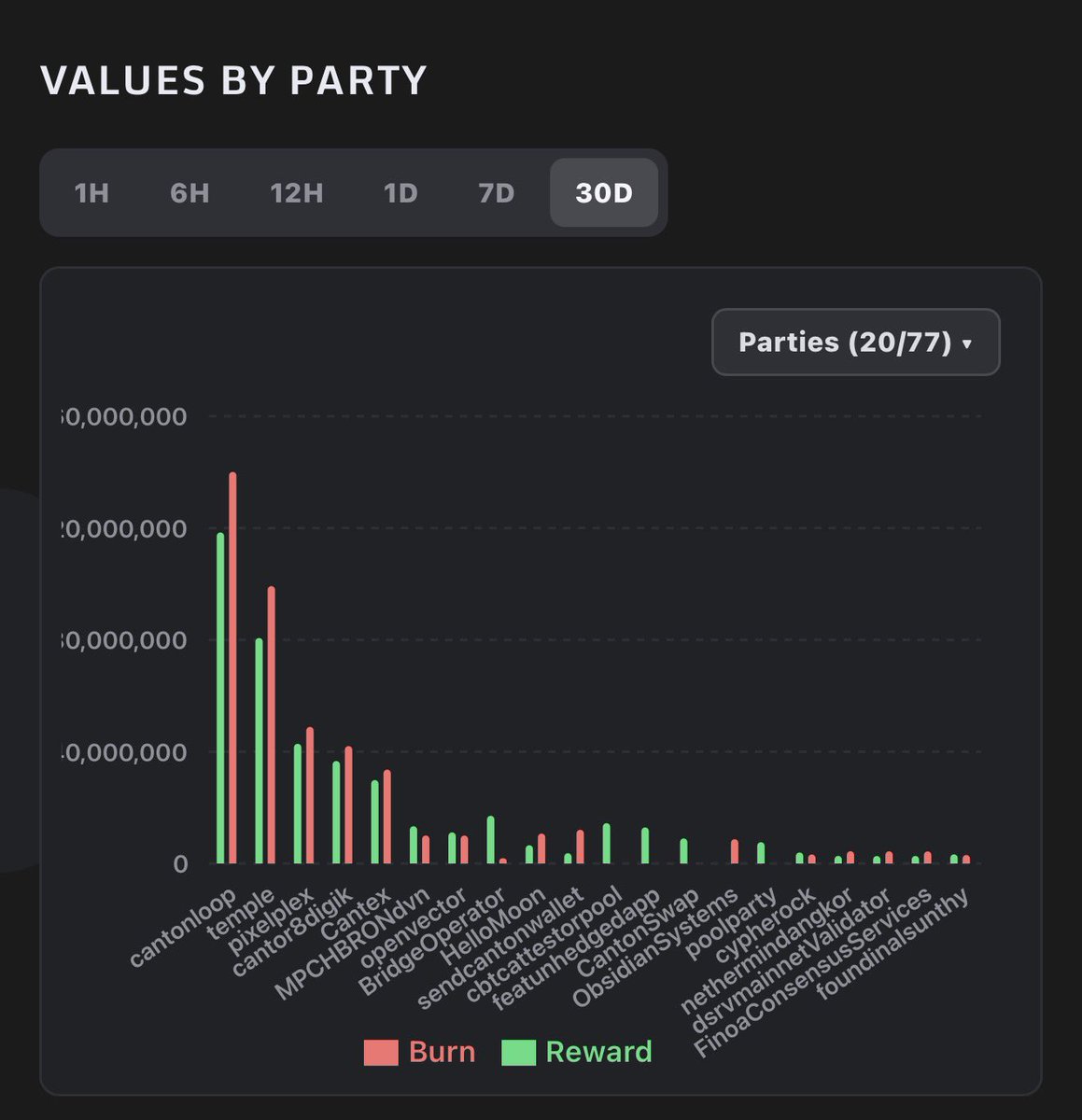The width and height of the screenshot is (1082, 1120).
Task: Click Cantex's red Burn bar
Action: point(386,817)
